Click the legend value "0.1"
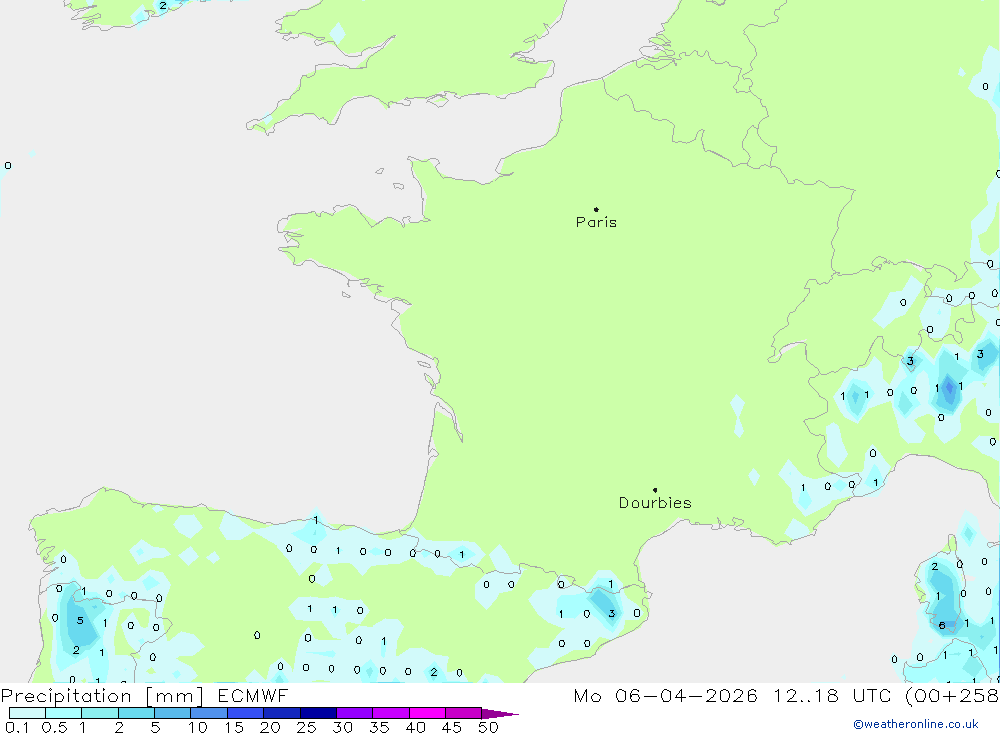This screenshot has width=1000, height=733. [17, 727]
